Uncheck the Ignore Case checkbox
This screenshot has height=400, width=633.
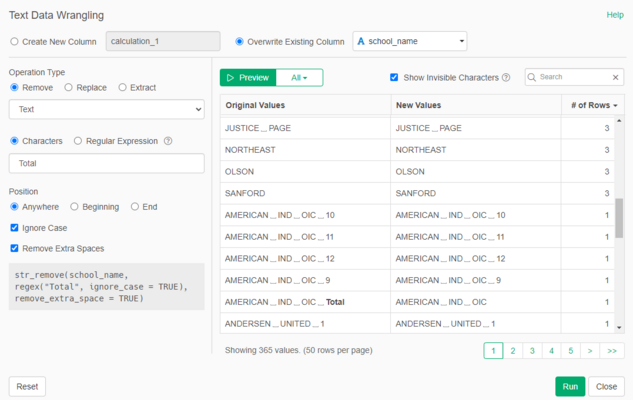click(15, 227)
